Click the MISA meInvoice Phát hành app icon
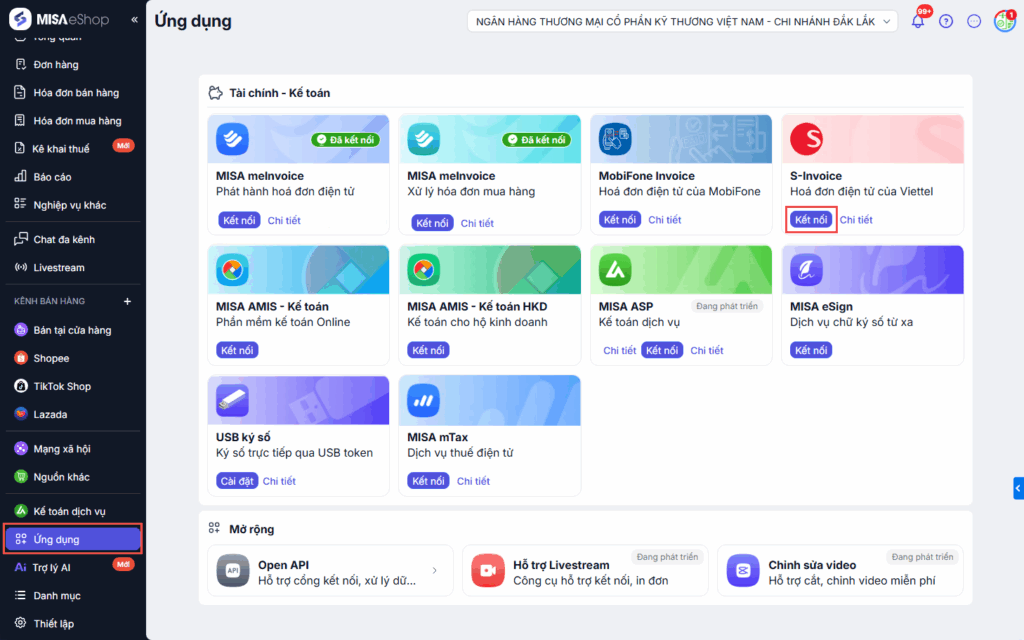The image size is (1024, 640). (232, 139)
